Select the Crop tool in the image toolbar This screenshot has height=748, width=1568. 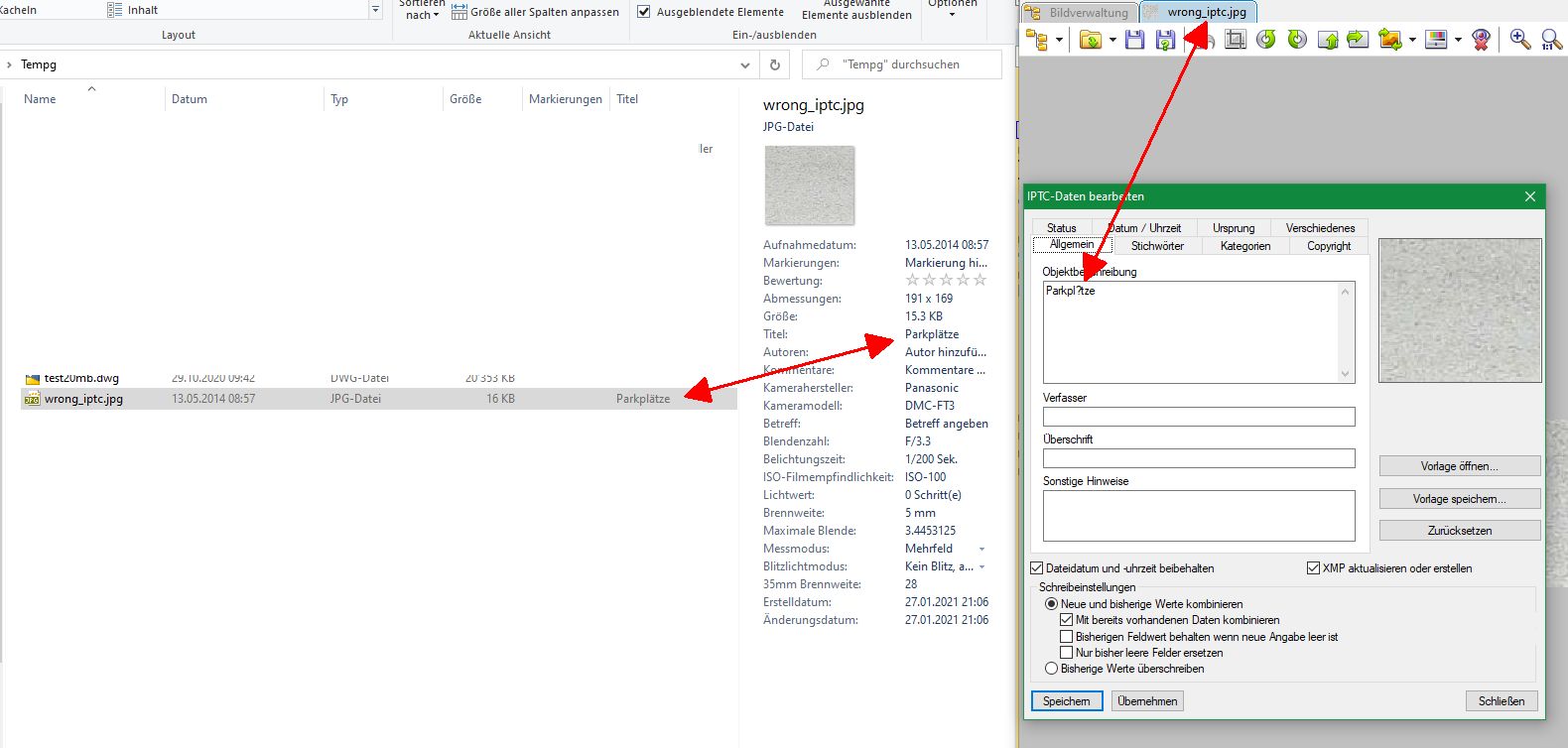tap(1236, 40)
